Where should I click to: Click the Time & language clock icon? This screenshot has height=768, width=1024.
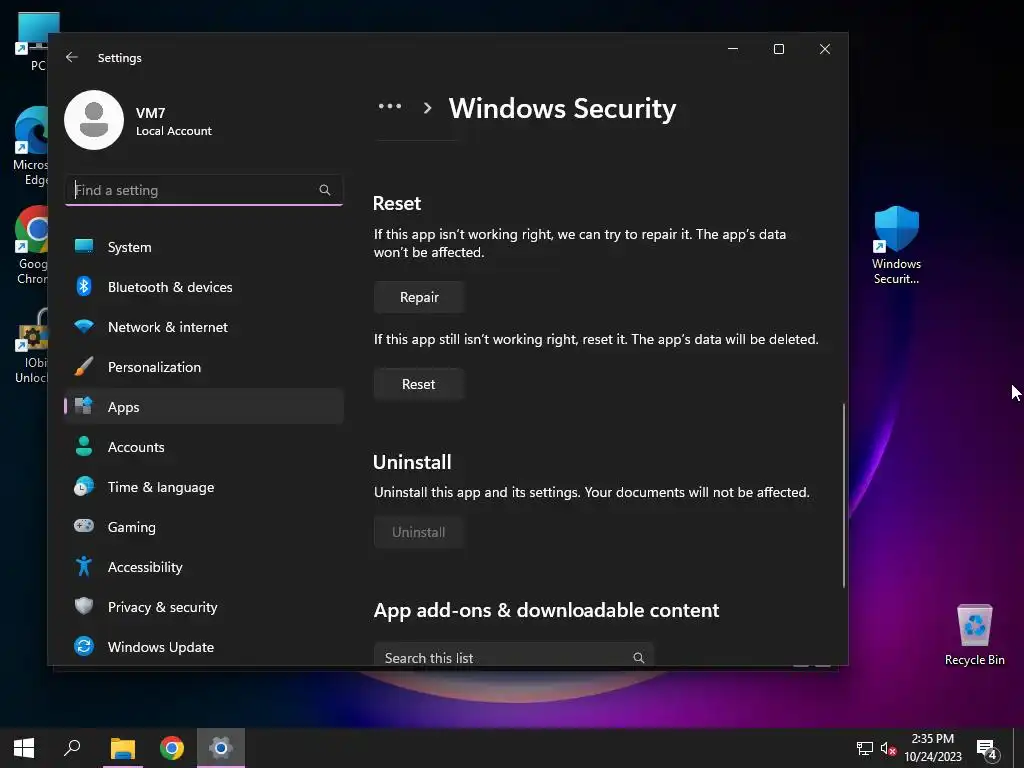click(x=84, y=487)
